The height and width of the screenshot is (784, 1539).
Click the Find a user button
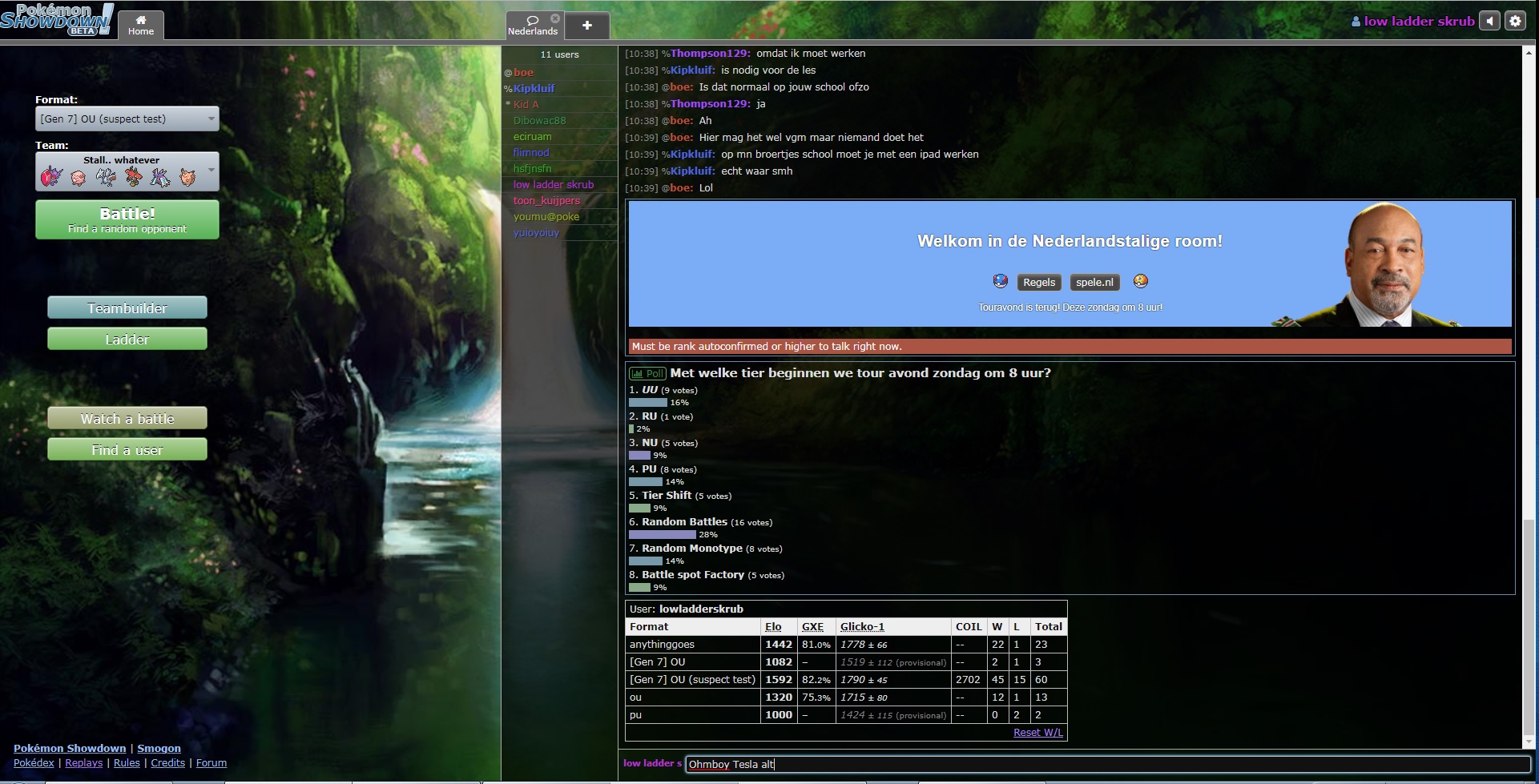[127, 449]
